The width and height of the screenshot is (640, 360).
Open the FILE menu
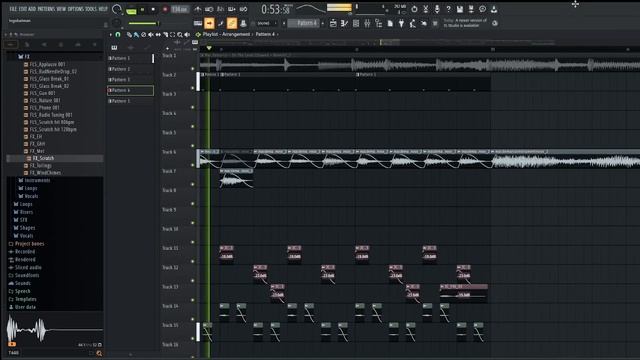13,9
